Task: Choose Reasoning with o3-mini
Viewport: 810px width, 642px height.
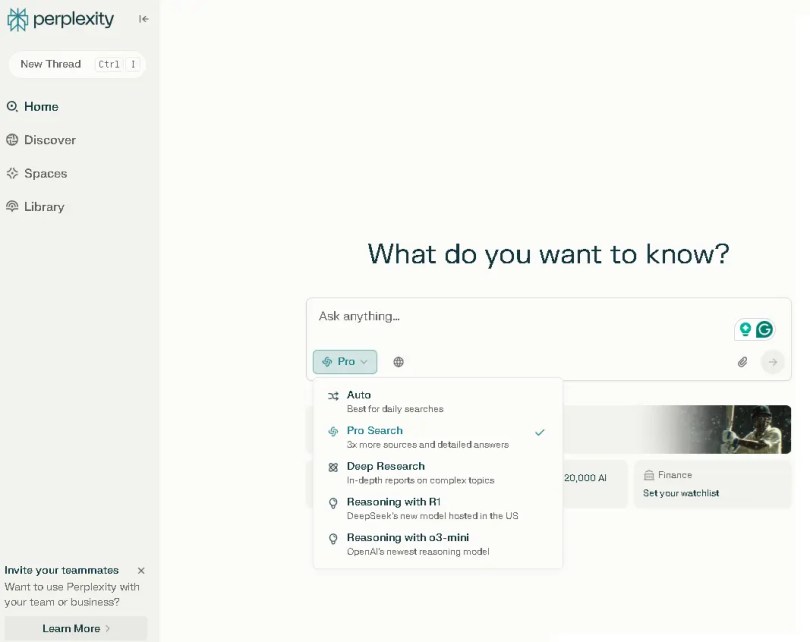Action: click(x=438, y=544)
